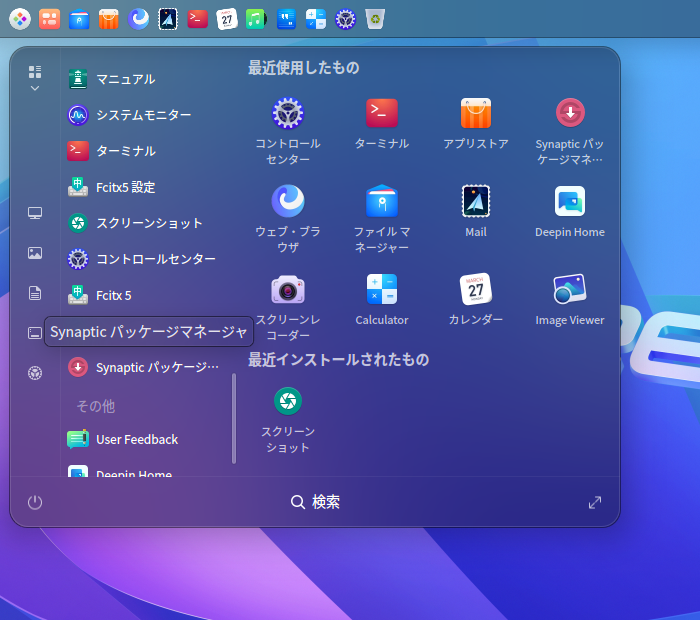This screenshot has width=700, height=620.
Task: Open Desktop folder shortcut in launcher sidebar
Action: tap(35, 333)
